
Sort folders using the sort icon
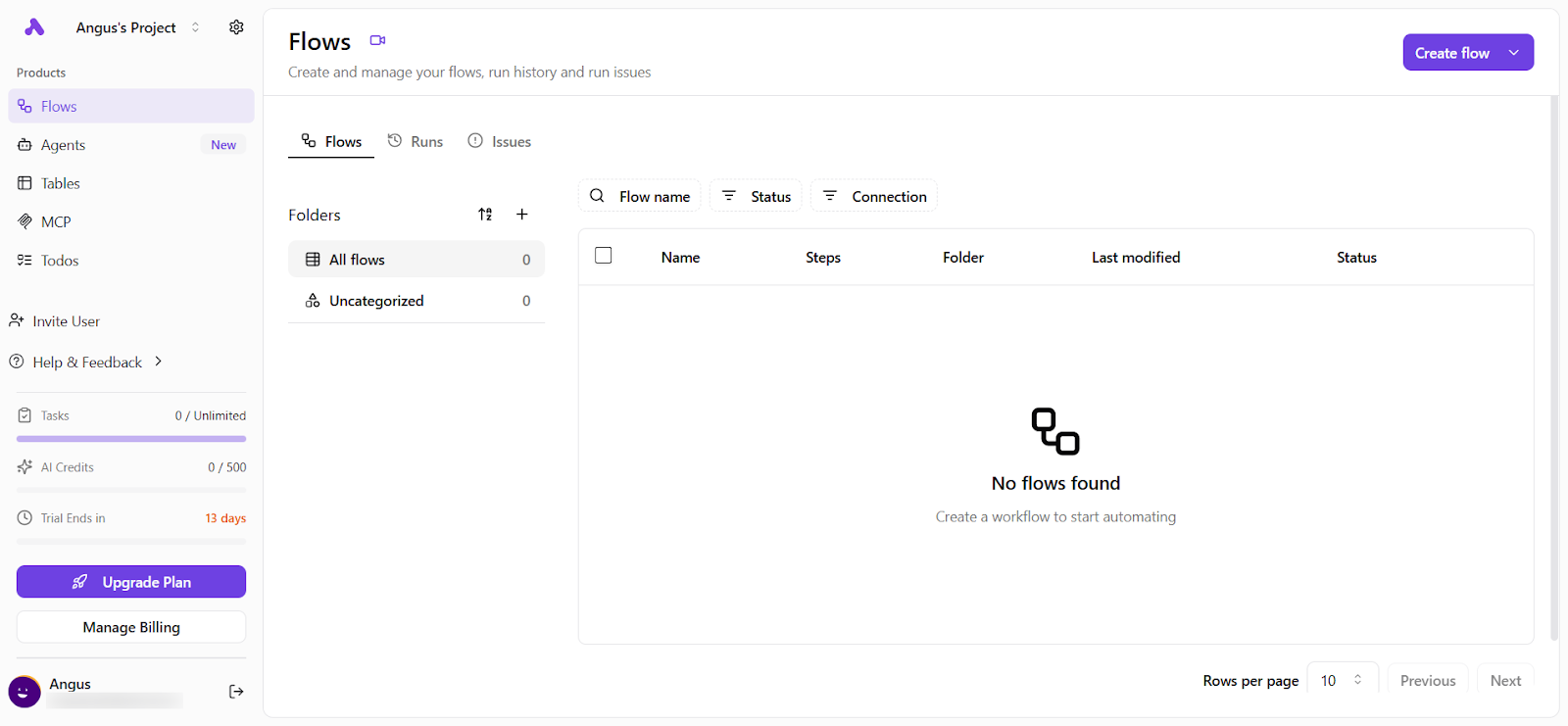tap(485, 215)
